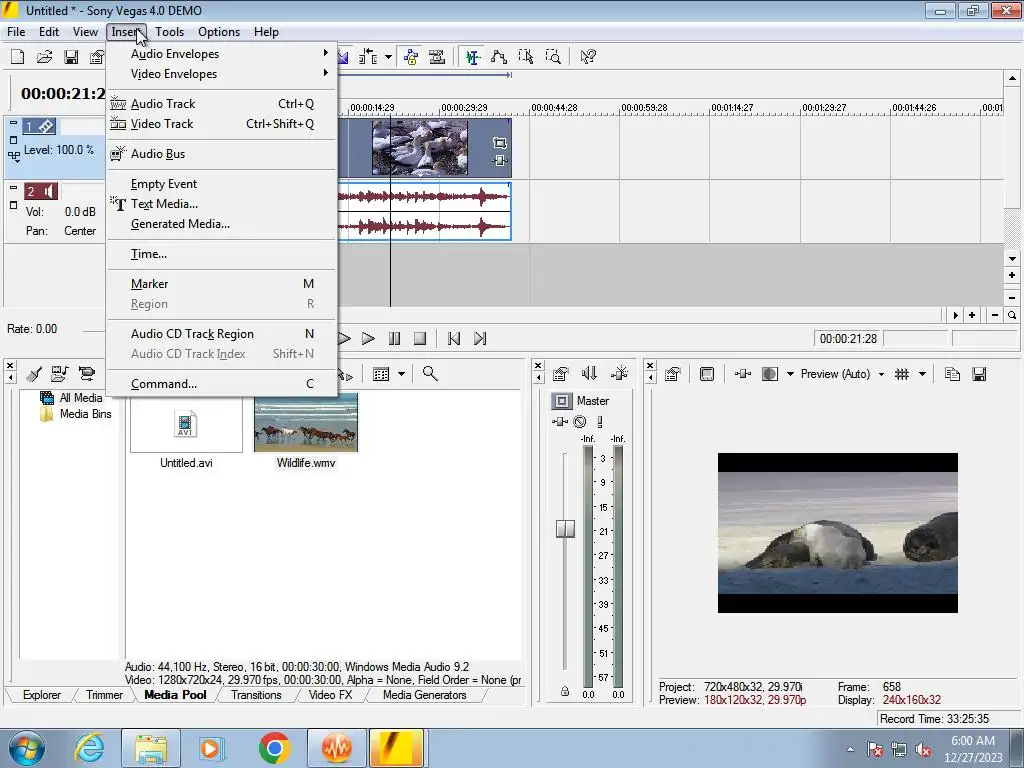Screen dimensions: 1024x768
Task: Toggle Lock Envelopes to Events icon
Action: pos(411,57)
